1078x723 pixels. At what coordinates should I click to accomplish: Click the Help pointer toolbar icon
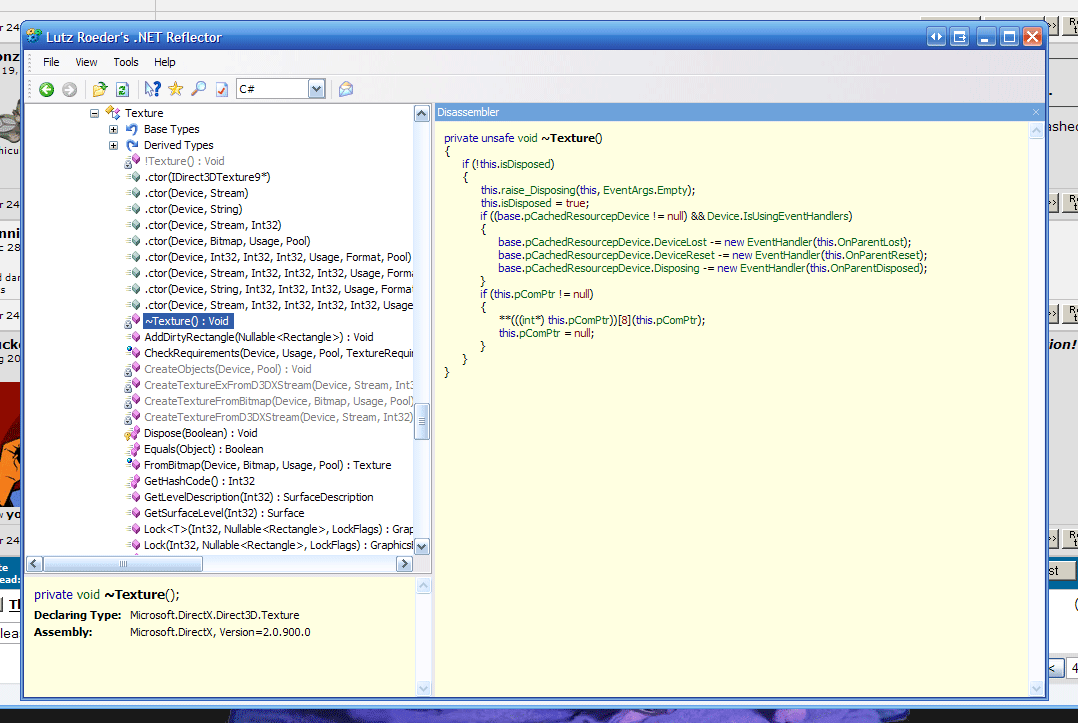153,89
